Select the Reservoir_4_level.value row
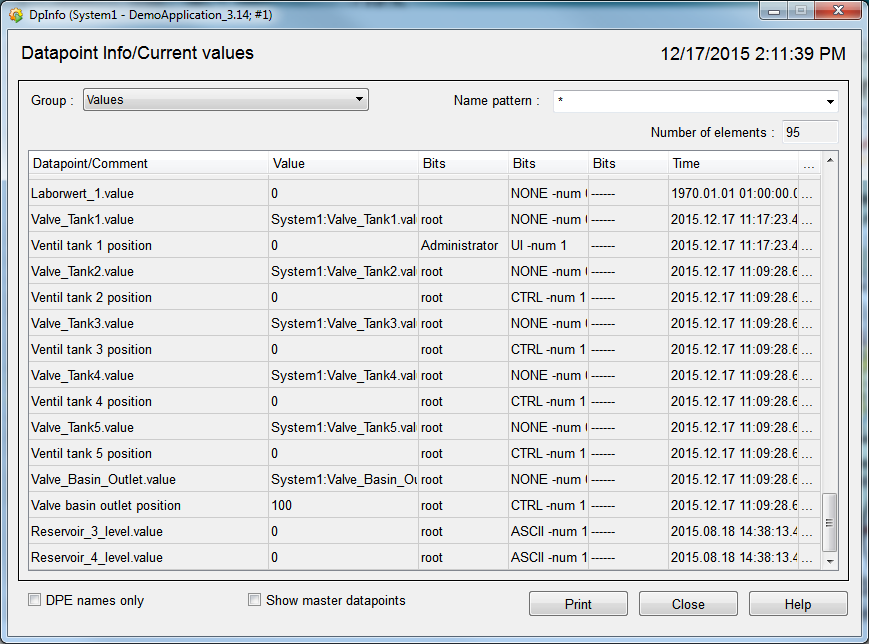Image resolution: width=869 pixels, height=644 pixels. click(x=148, y=557)
